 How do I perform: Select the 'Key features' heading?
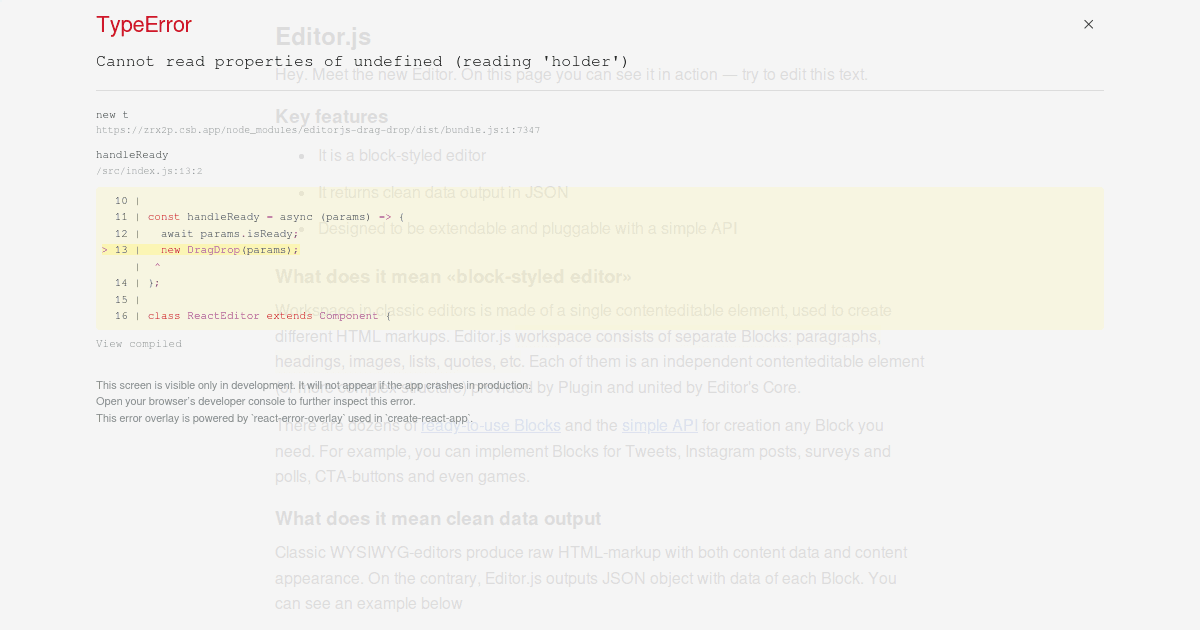[x=331, y=116]
